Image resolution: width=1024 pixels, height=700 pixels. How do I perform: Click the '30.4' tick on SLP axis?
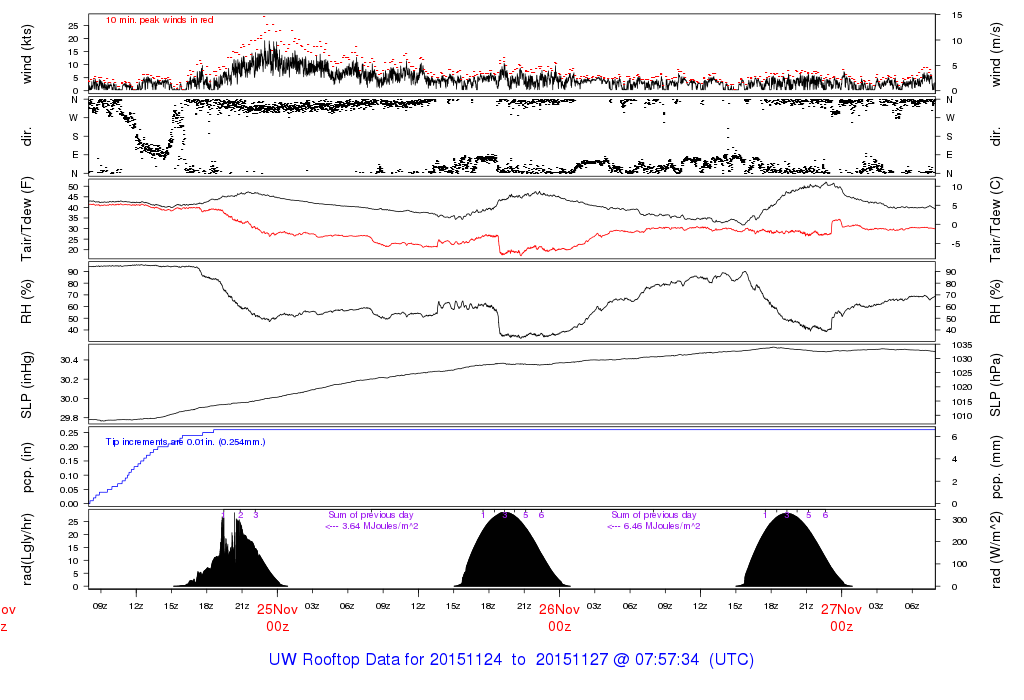coord(69,360)
